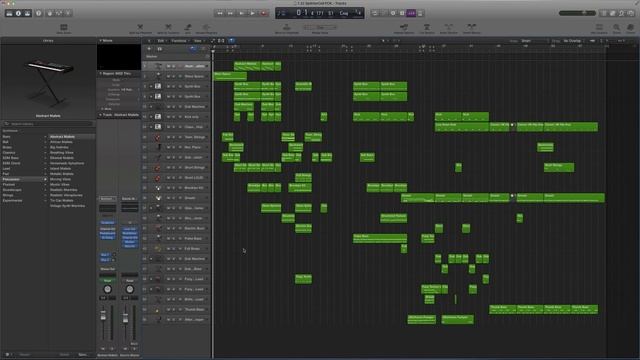This screenshot has height=360, width=640.
Task: Click the Set Locators toolbar icon
Action: [599, 29]
